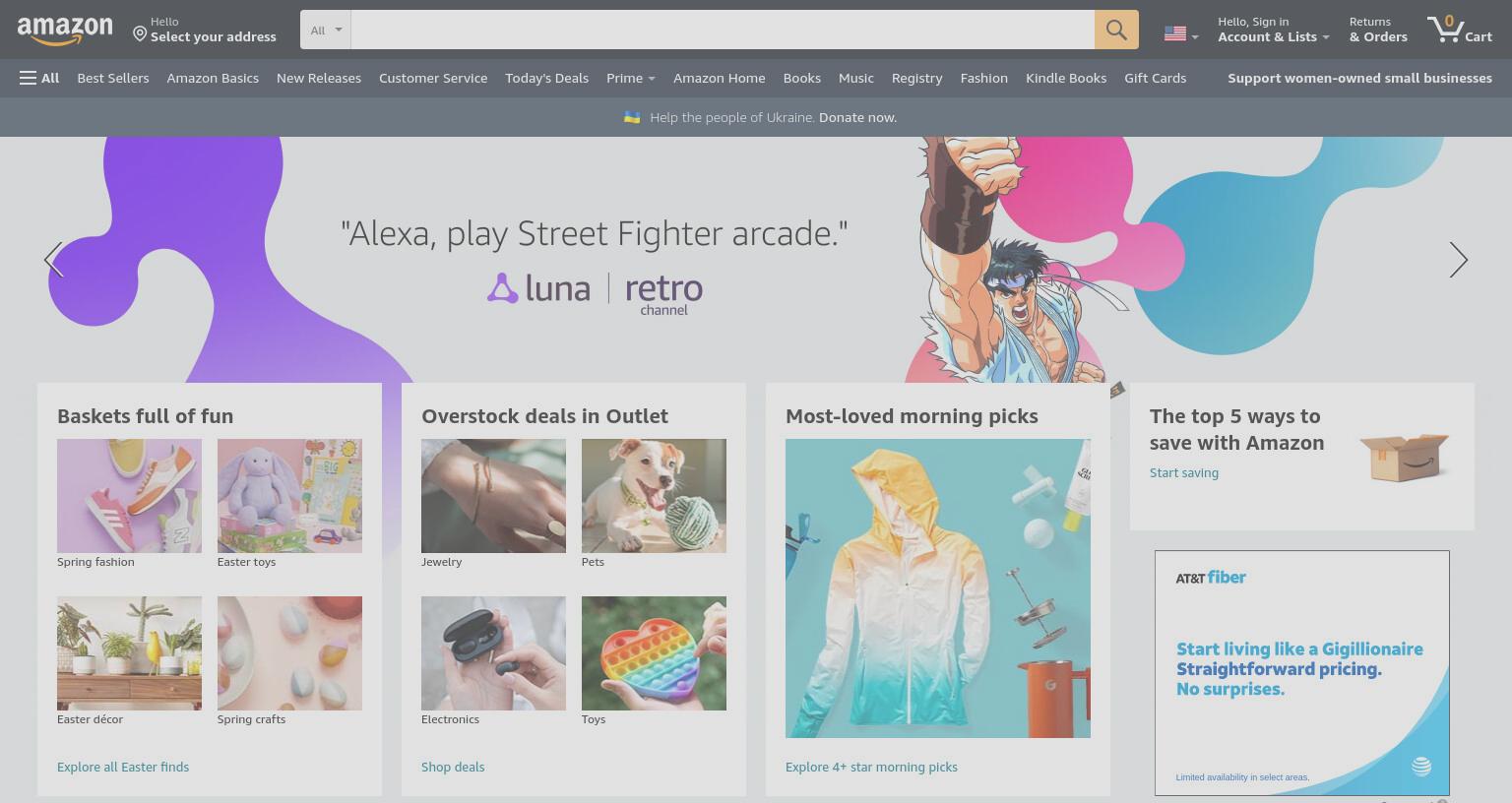Click the magnifying glass search button
Screen dimensions: 1512x803
click(x=1116, y=30)
